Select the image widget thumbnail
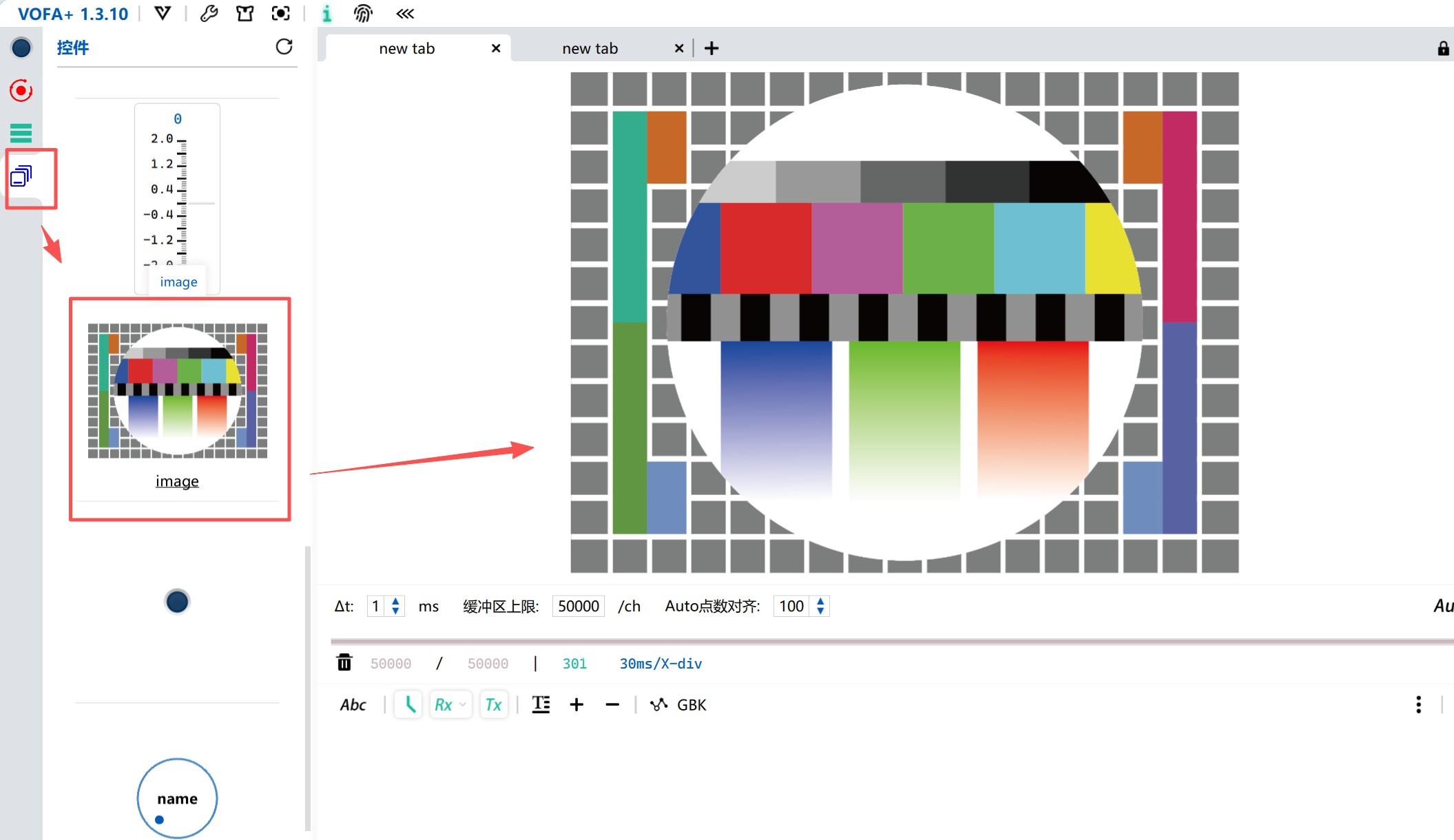Viewport: 1454px width, 840px height. 178,390
